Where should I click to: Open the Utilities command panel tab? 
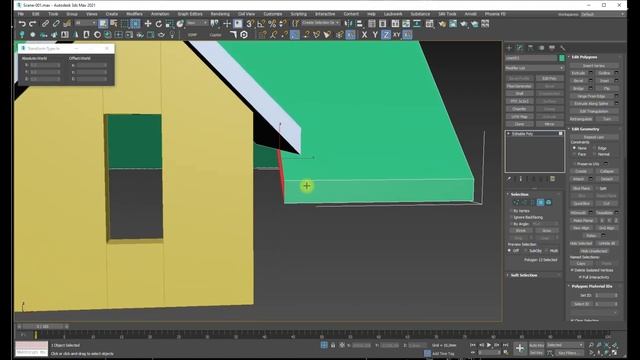562,48
